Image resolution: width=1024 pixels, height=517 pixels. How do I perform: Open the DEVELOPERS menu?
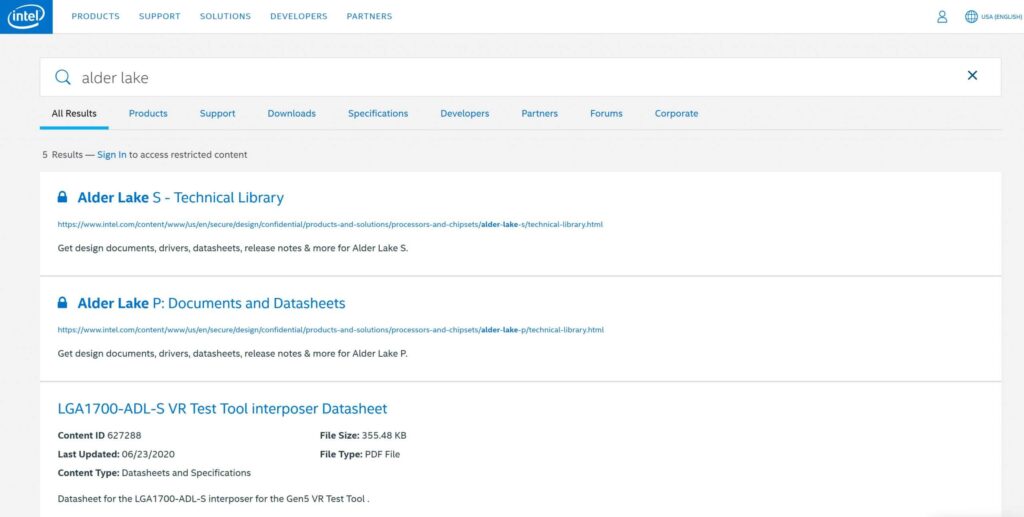click(x=298, y=16)
